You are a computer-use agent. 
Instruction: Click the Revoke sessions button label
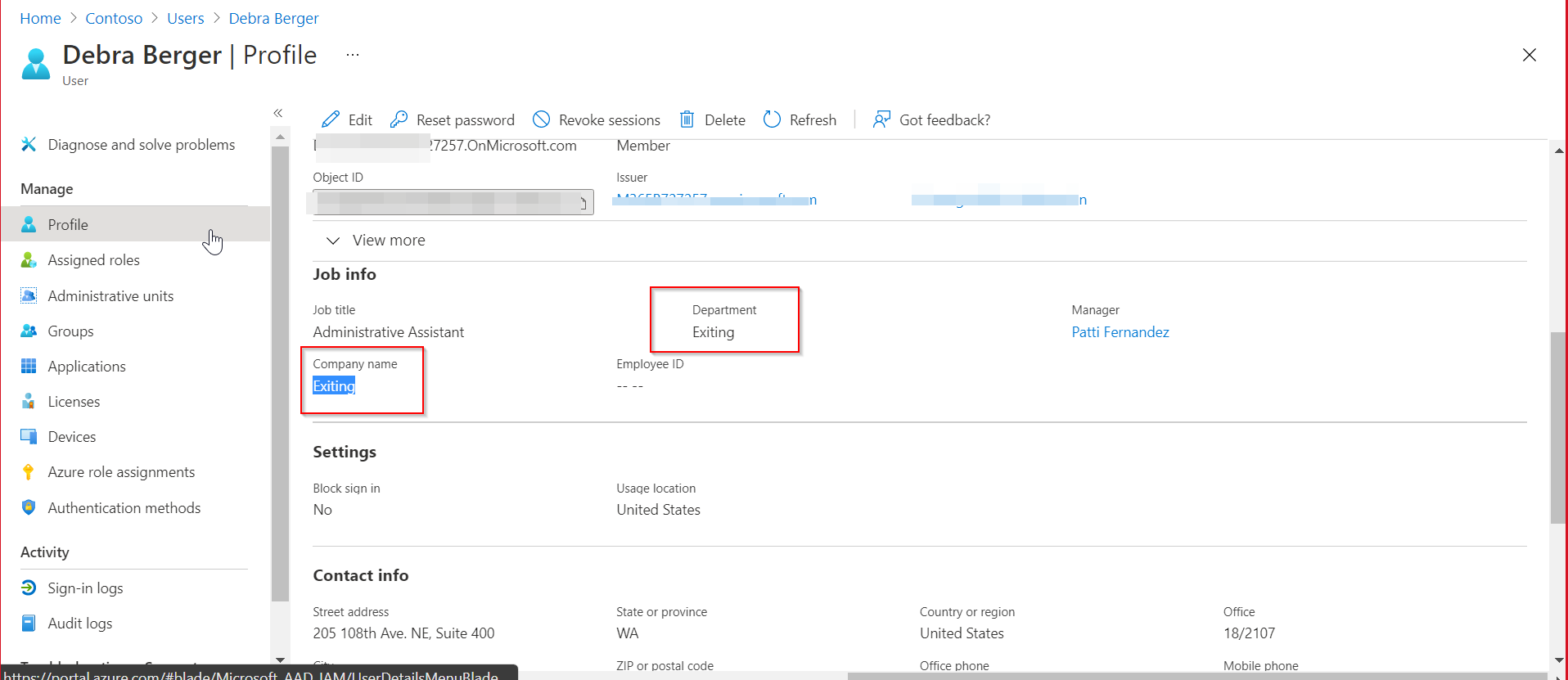pyautogui.click(x=610, y=119)
